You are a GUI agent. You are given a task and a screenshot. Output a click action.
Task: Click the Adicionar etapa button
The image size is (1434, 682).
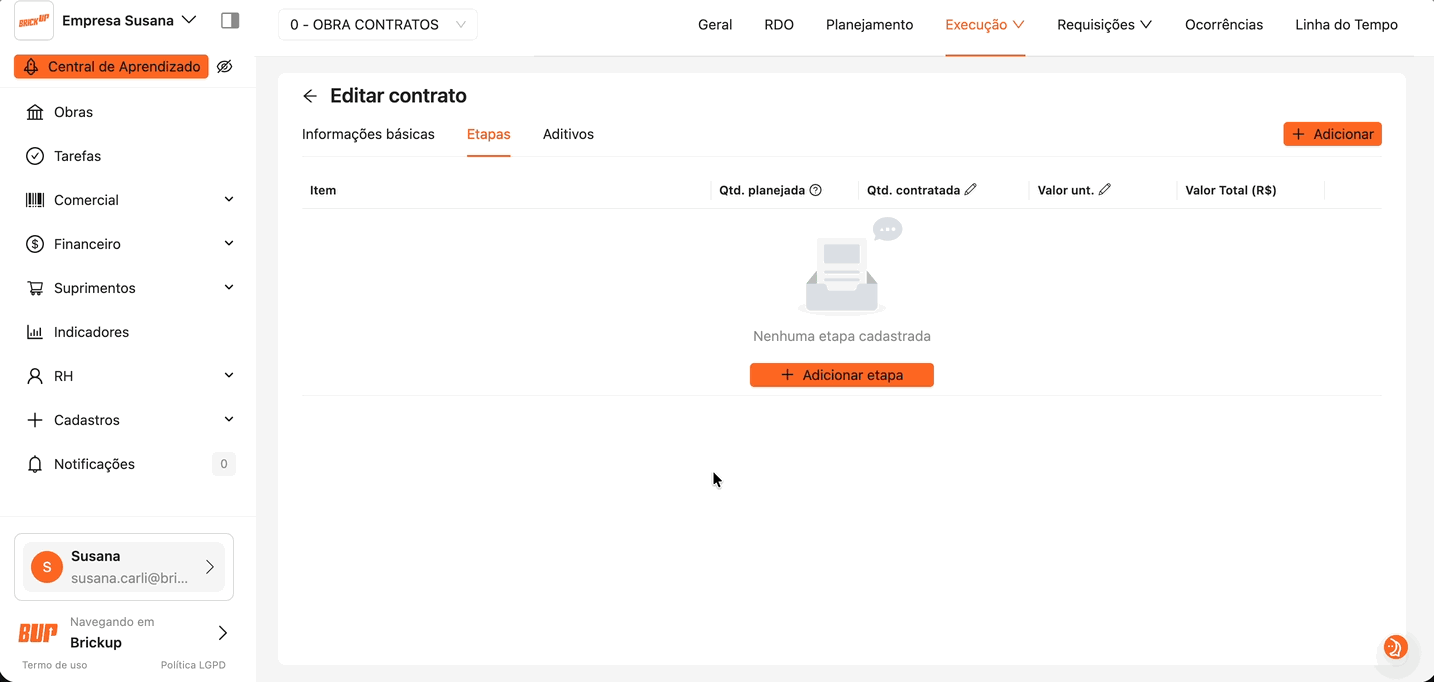pos(841,375)
